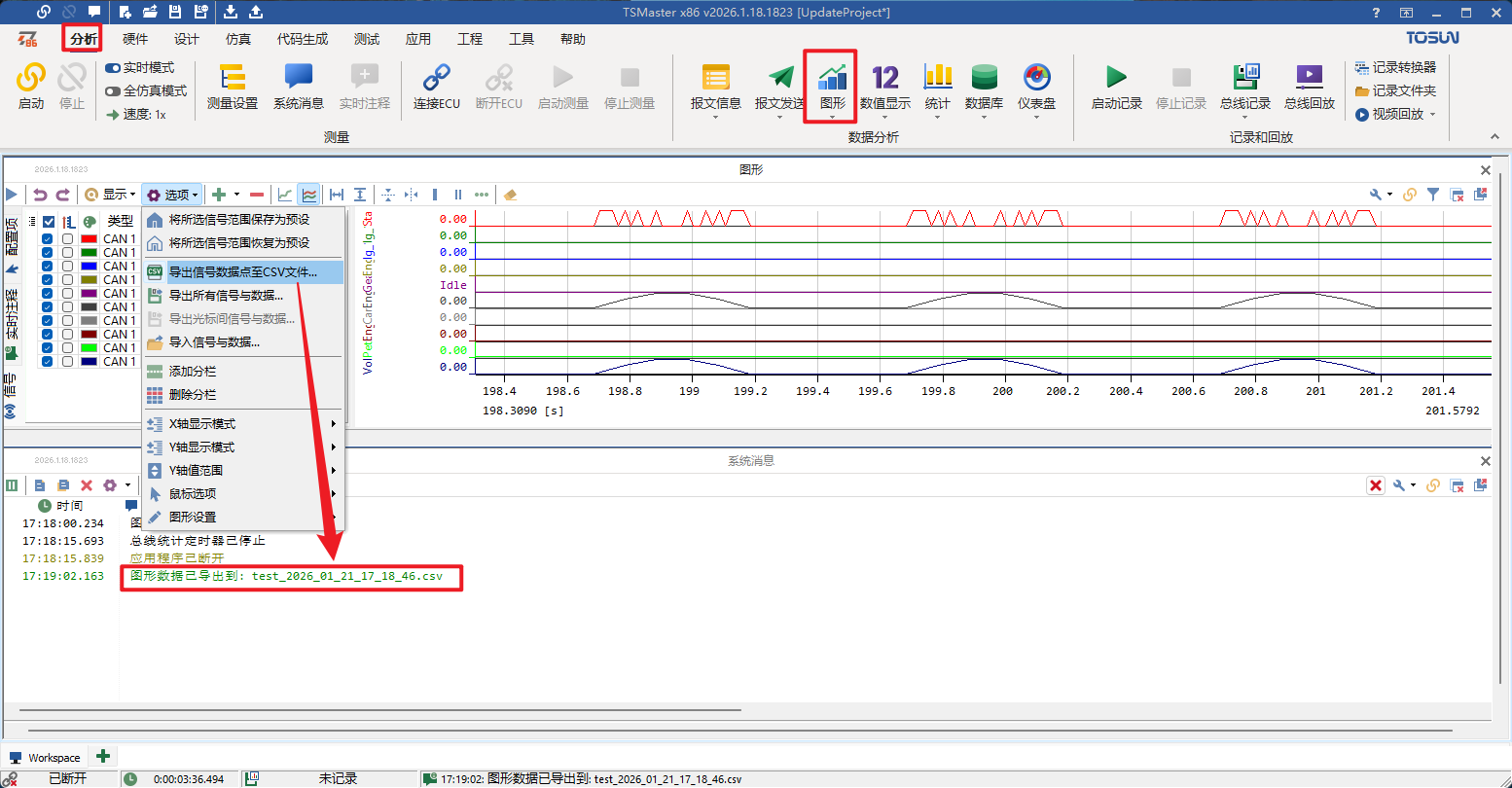Open the 视频回放 dropdown arrow

coord(1432,115)
